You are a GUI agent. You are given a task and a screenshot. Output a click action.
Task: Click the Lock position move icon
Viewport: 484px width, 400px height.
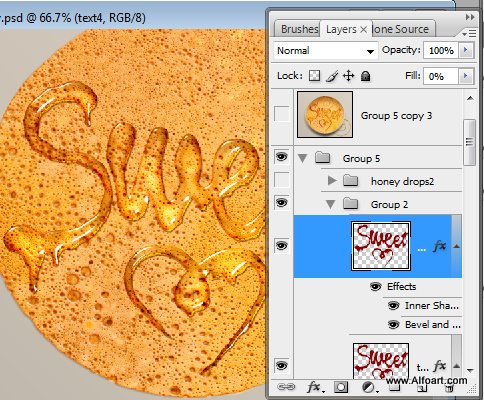point(349,76)
